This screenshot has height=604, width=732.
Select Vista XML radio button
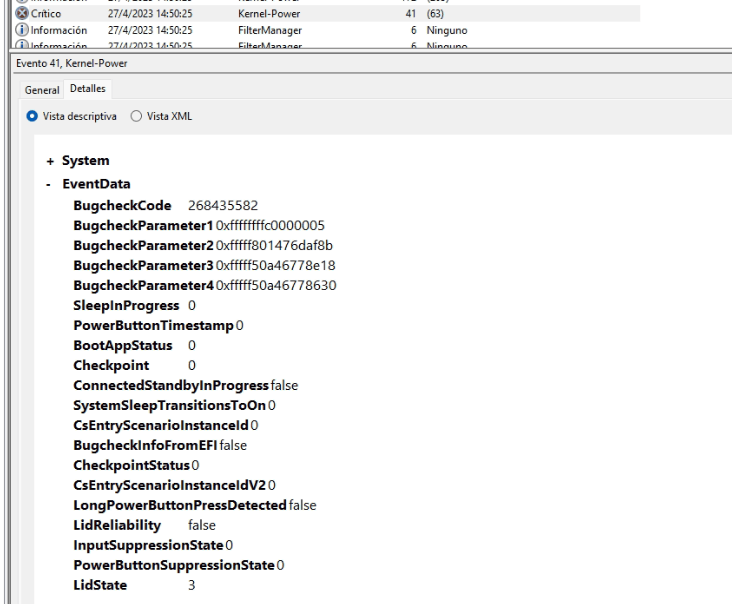click(x=136, y=116)
